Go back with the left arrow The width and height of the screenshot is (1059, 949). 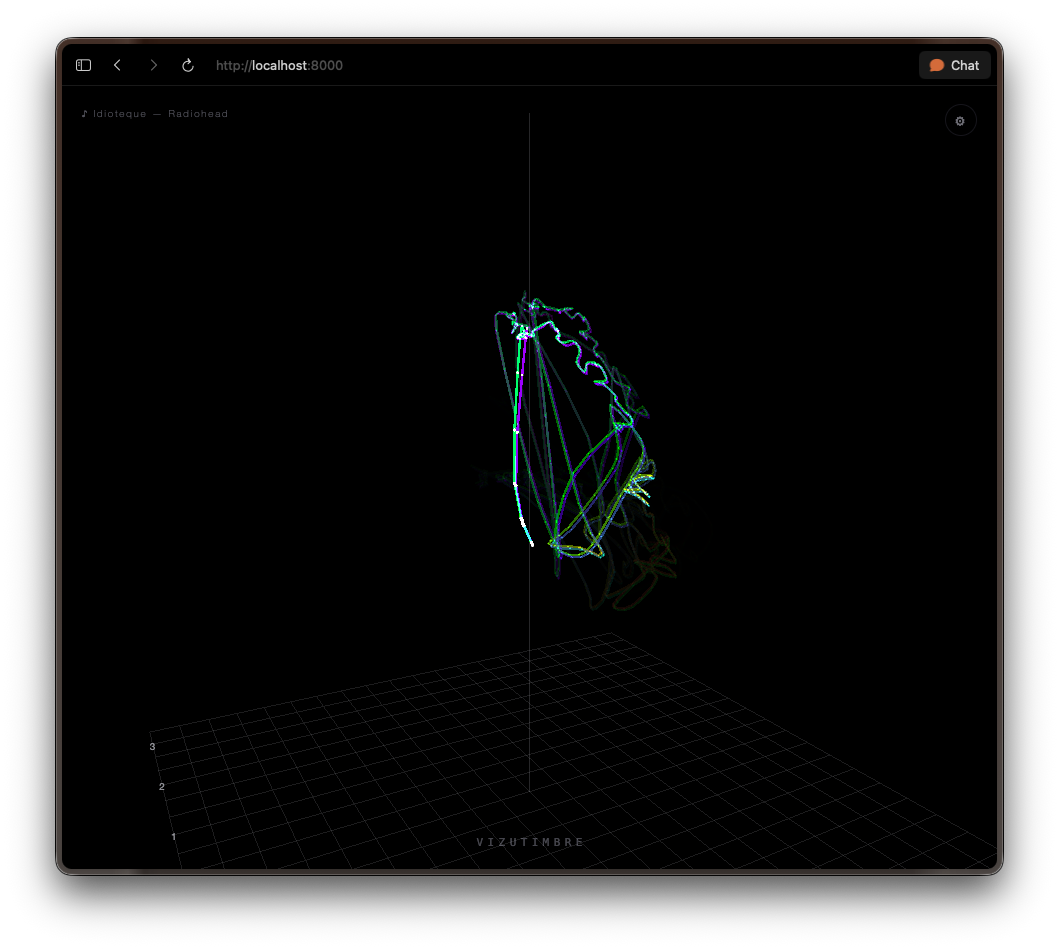[x=118, y=66]
